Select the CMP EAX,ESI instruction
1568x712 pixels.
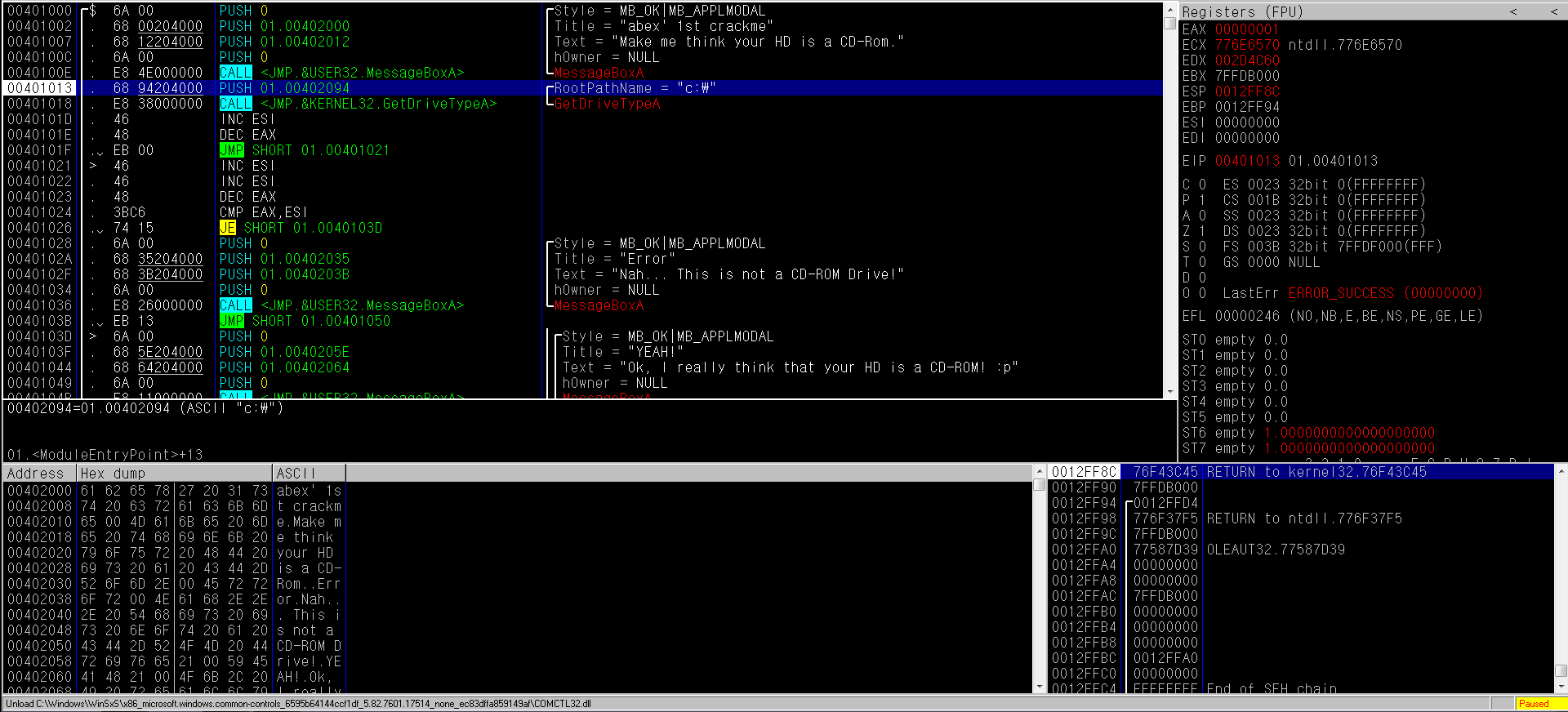(x=263, y=212)
